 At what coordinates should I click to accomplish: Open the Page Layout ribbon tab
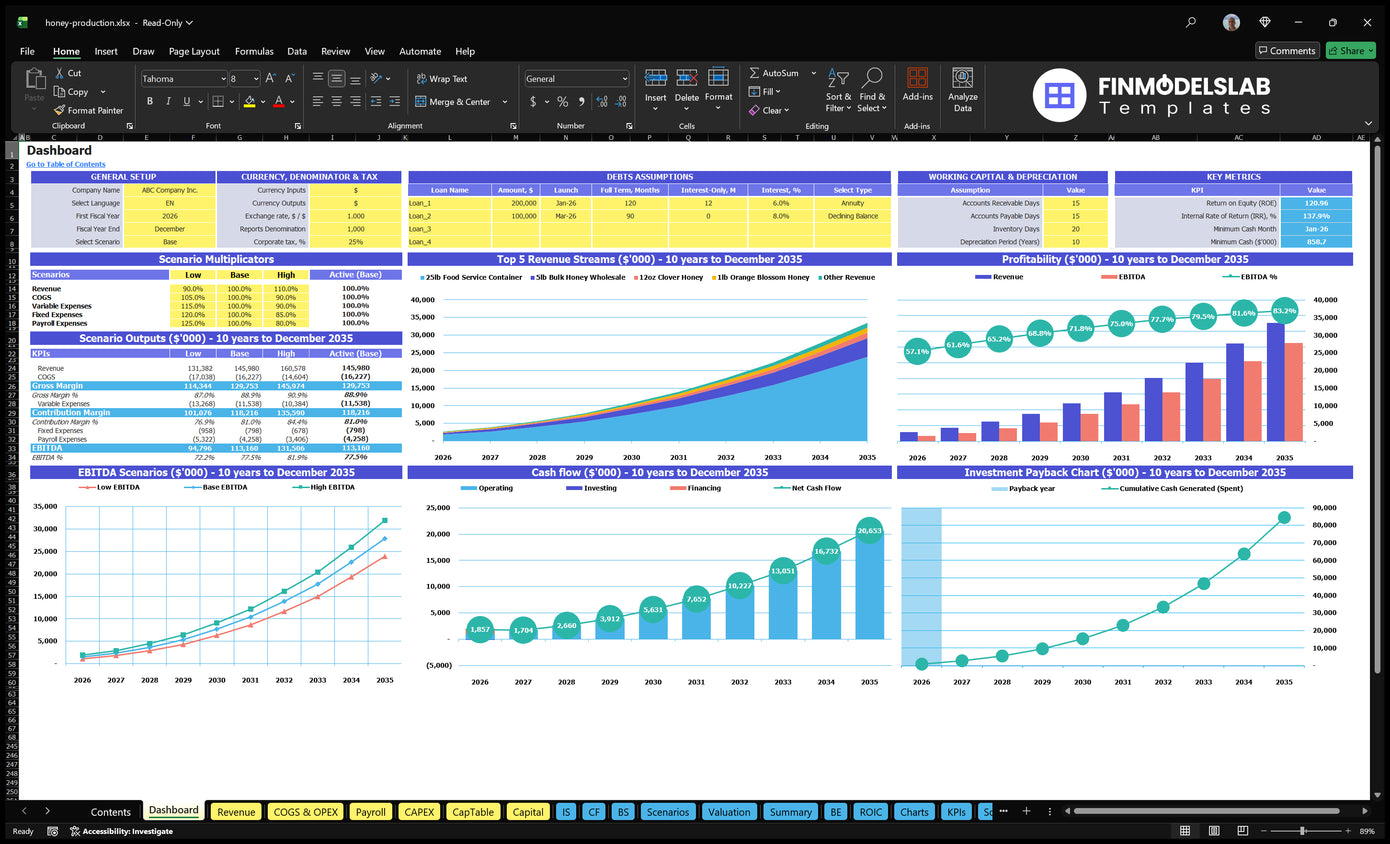pos(194,51)
